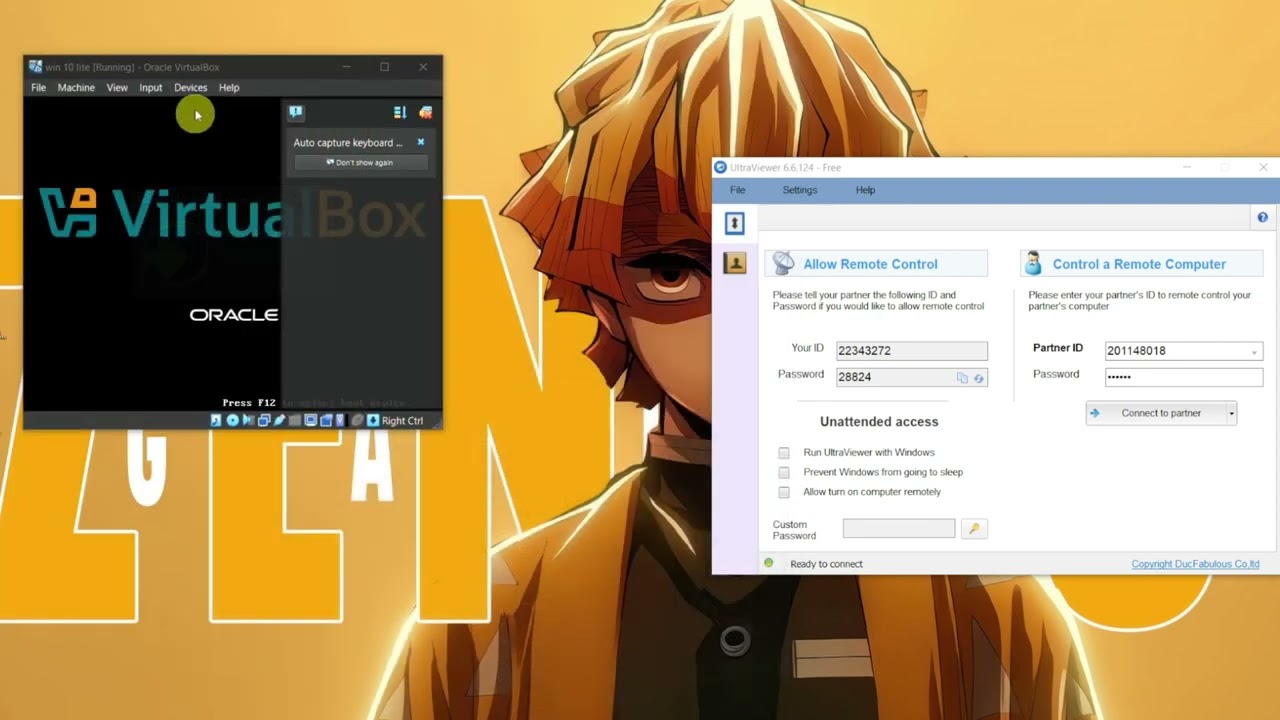Open the Devices menu in VirtualBox

190,88
